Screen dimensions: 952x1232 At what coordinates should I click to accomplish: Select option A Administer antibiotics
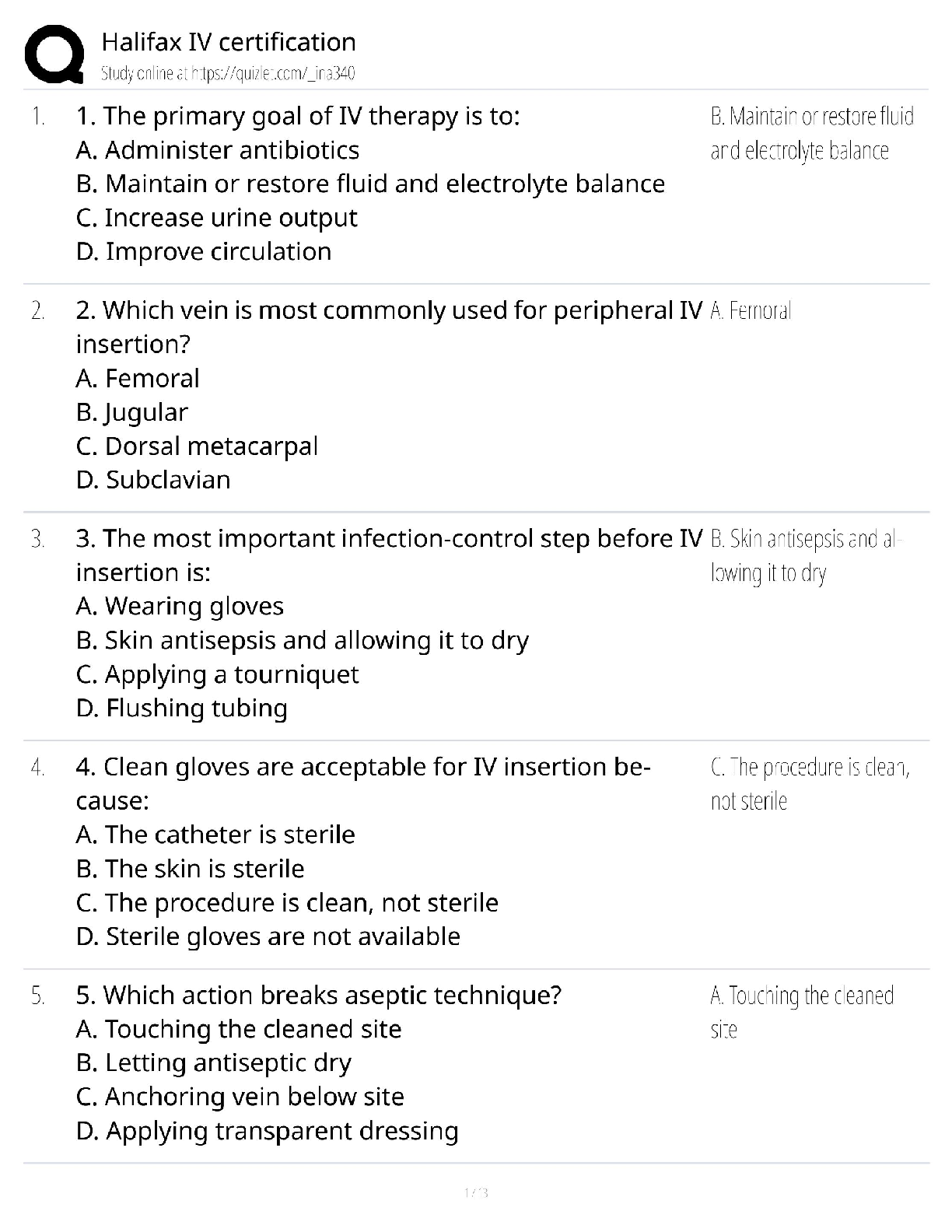click(218, 150)
